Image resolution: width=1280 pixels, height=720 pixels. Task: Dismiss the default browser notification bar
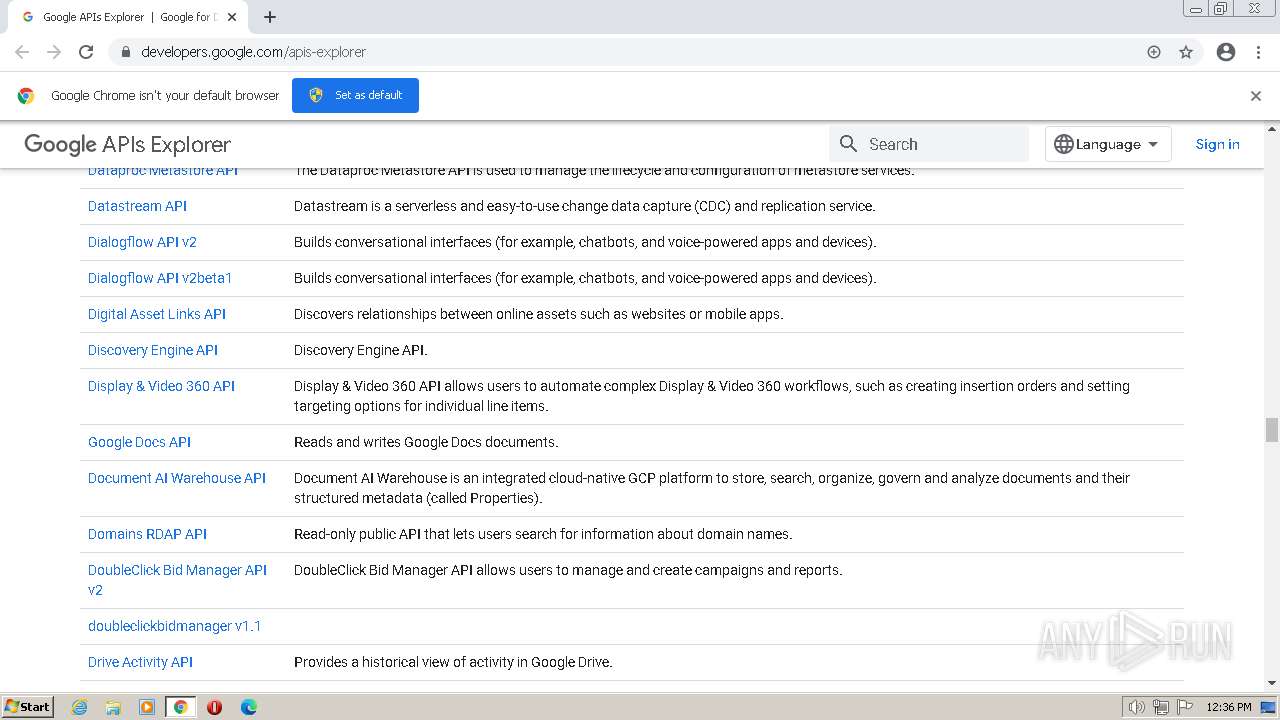pos(1256,96)
